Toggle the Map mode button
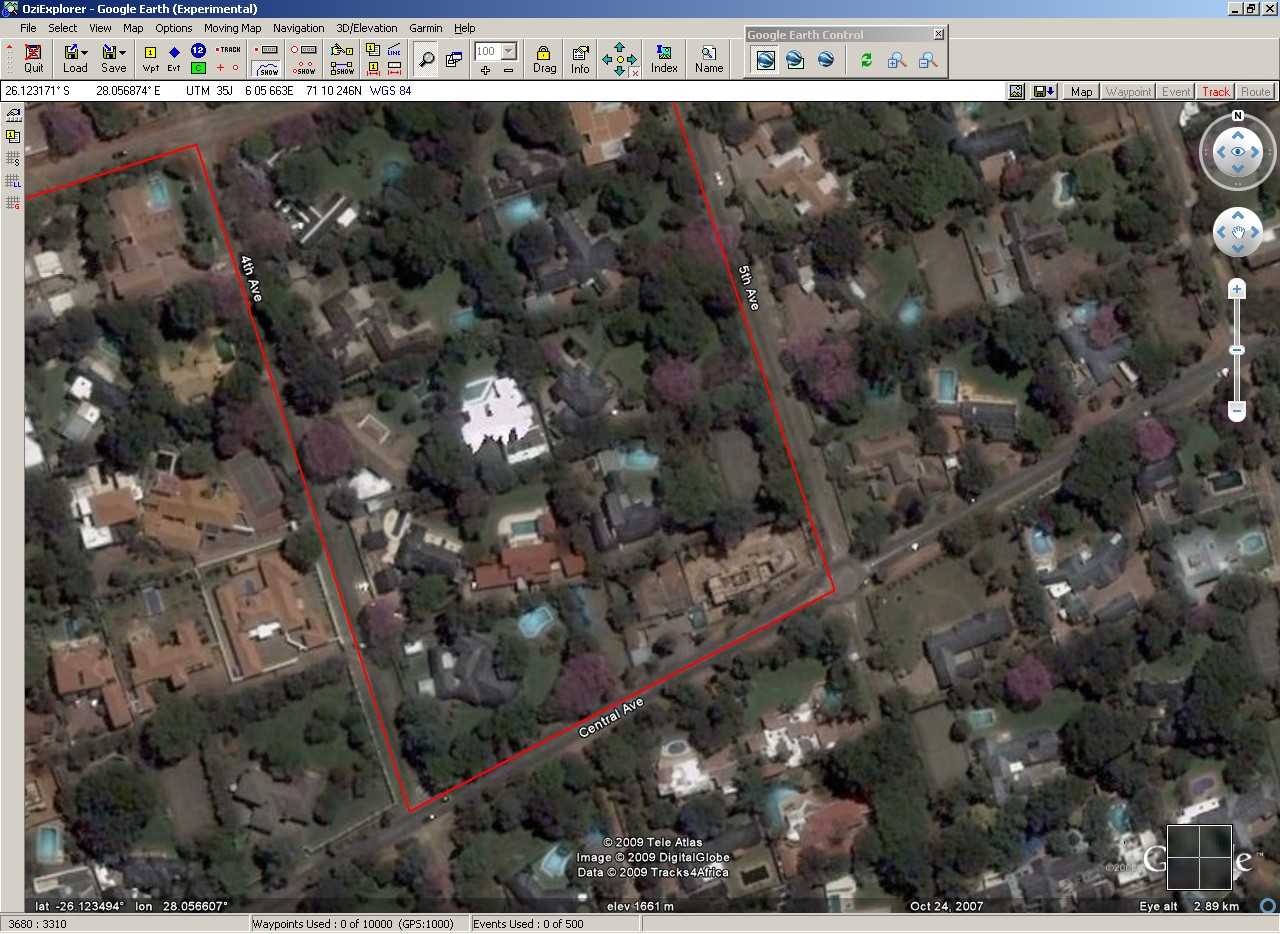Viewport: 1280px width, 934px height. [1081, 91]
